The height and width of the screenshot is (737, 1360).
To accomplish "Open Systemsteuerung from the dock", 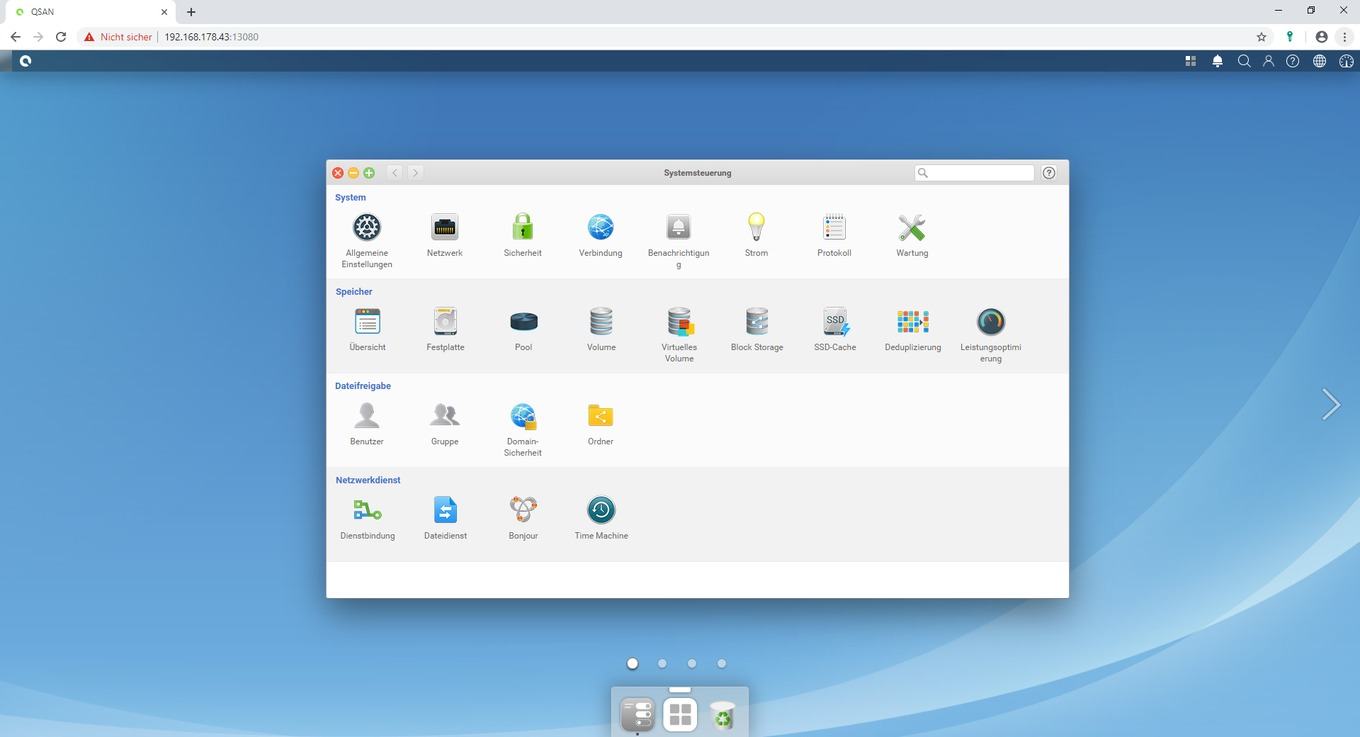I will click(x=637, y=714).
